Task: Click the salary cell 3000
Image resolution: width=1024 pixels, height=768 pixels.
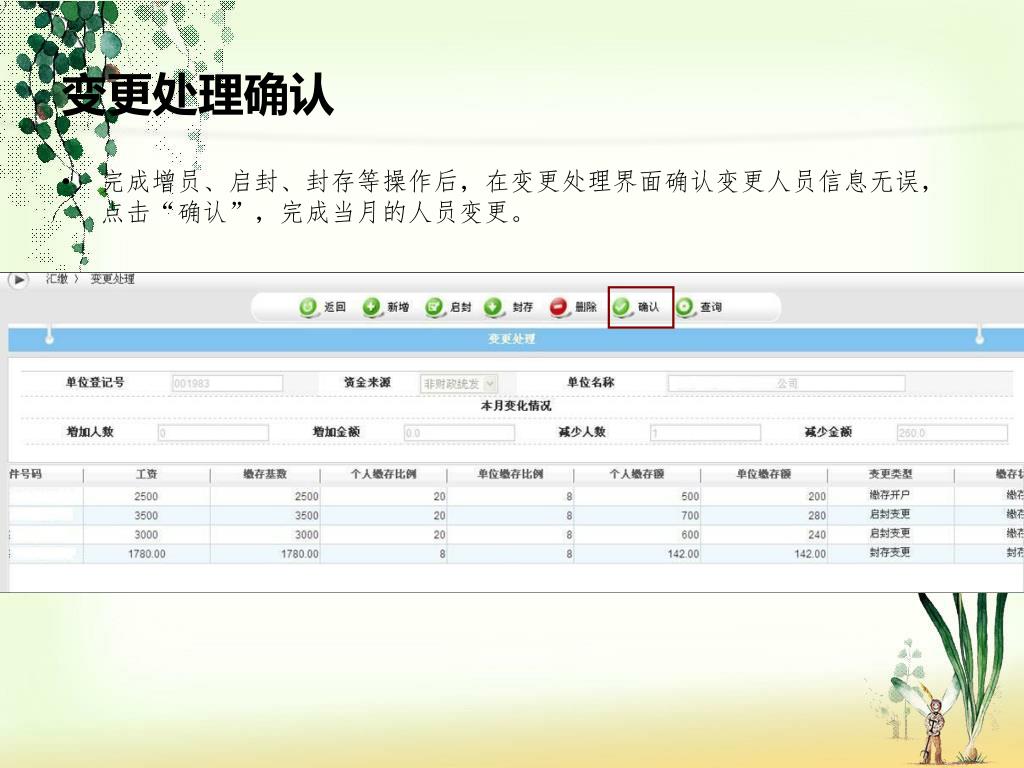Action: [146, 534]
